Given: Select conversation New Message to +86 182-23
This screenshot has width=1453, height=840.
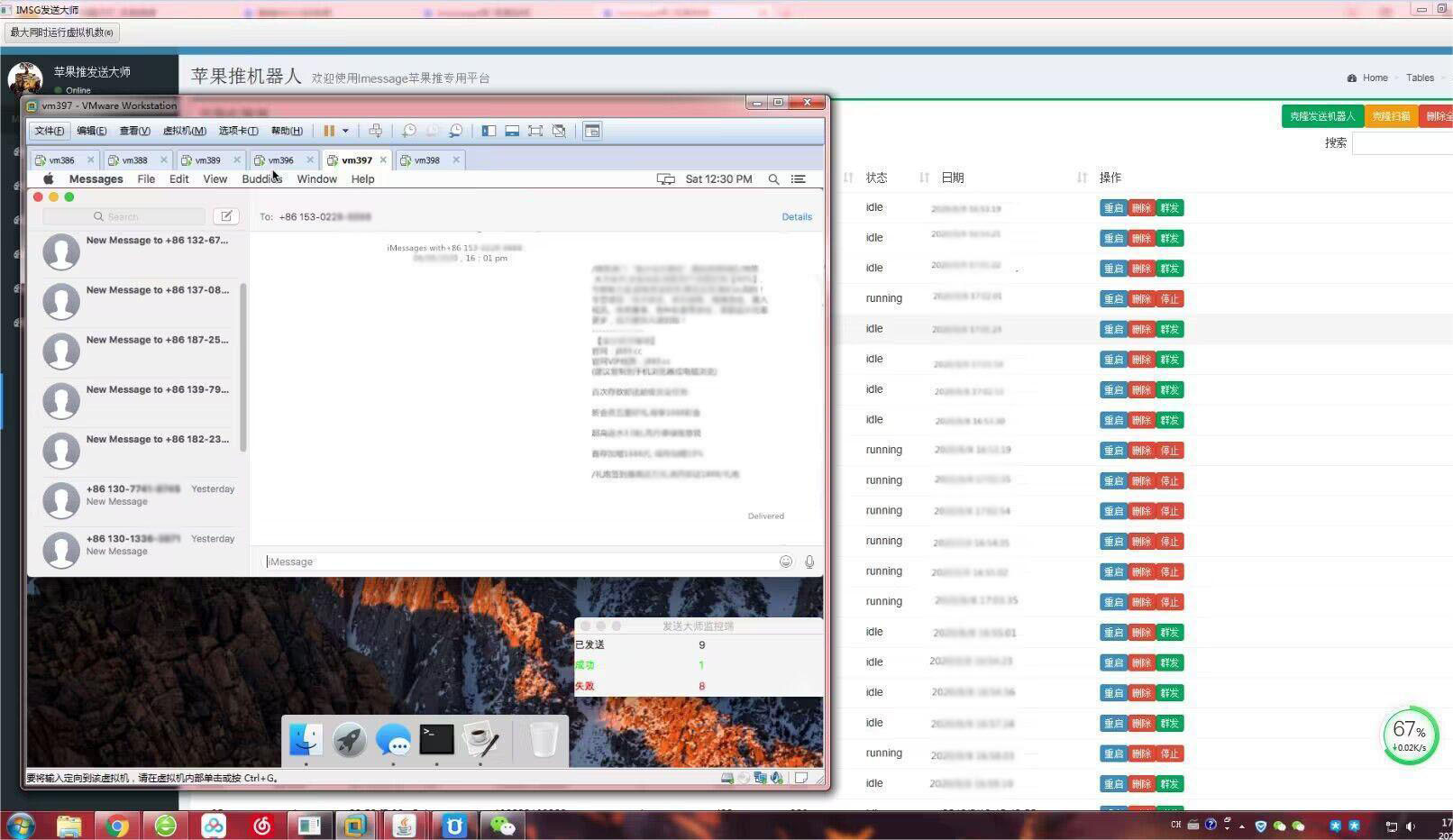Looking at the screenshot, I should 137,450.
